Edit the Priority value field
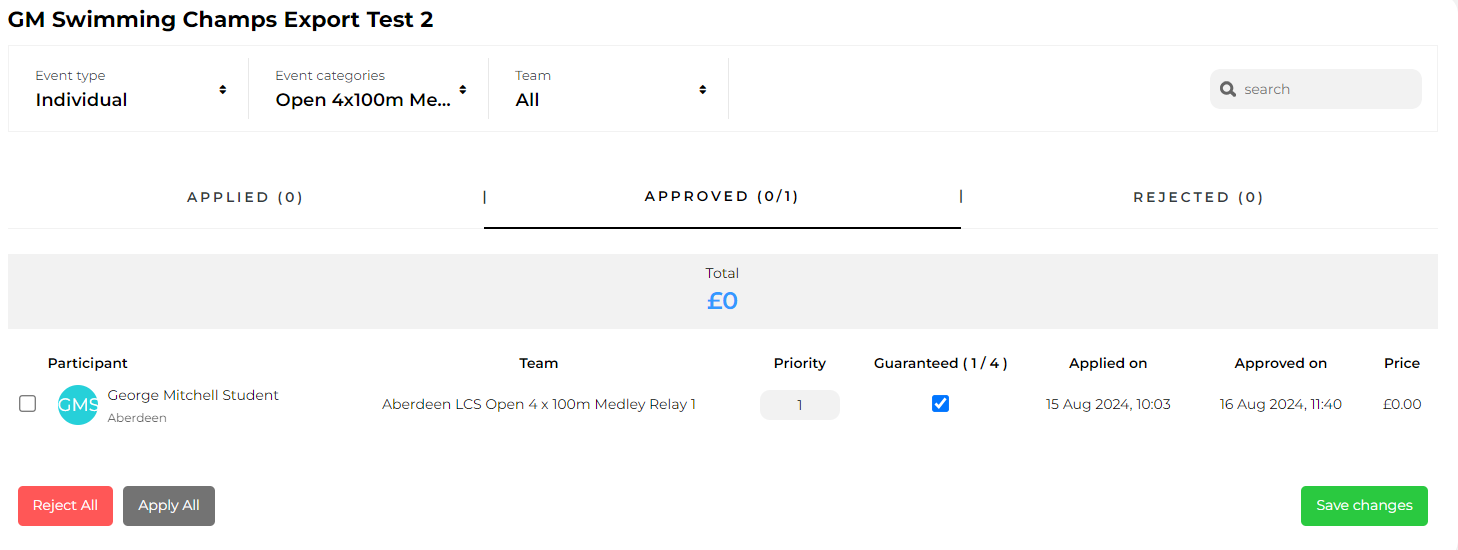 (x=800, y=405)
